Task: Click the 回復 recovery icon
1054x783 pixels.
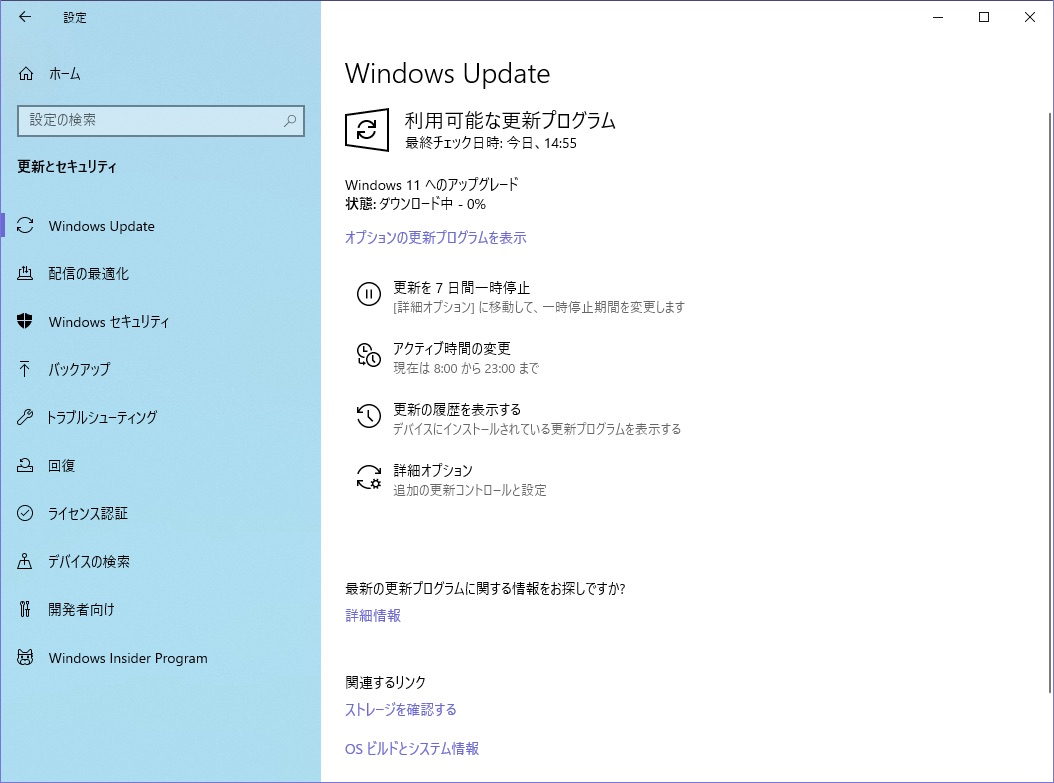Action: 25,465
